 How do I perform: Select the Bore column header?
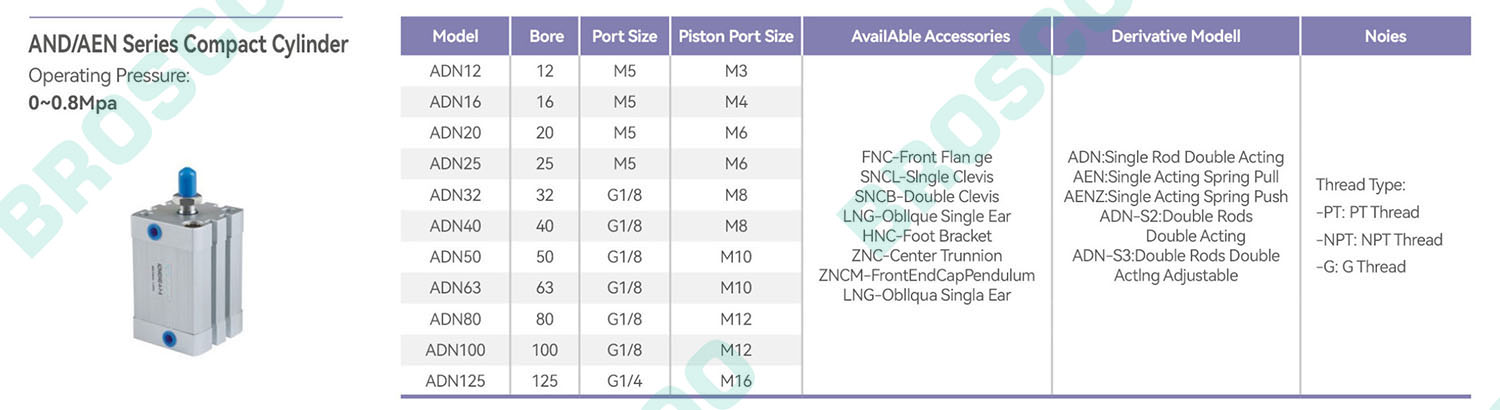pyautogui.click(x=546, y=36)
